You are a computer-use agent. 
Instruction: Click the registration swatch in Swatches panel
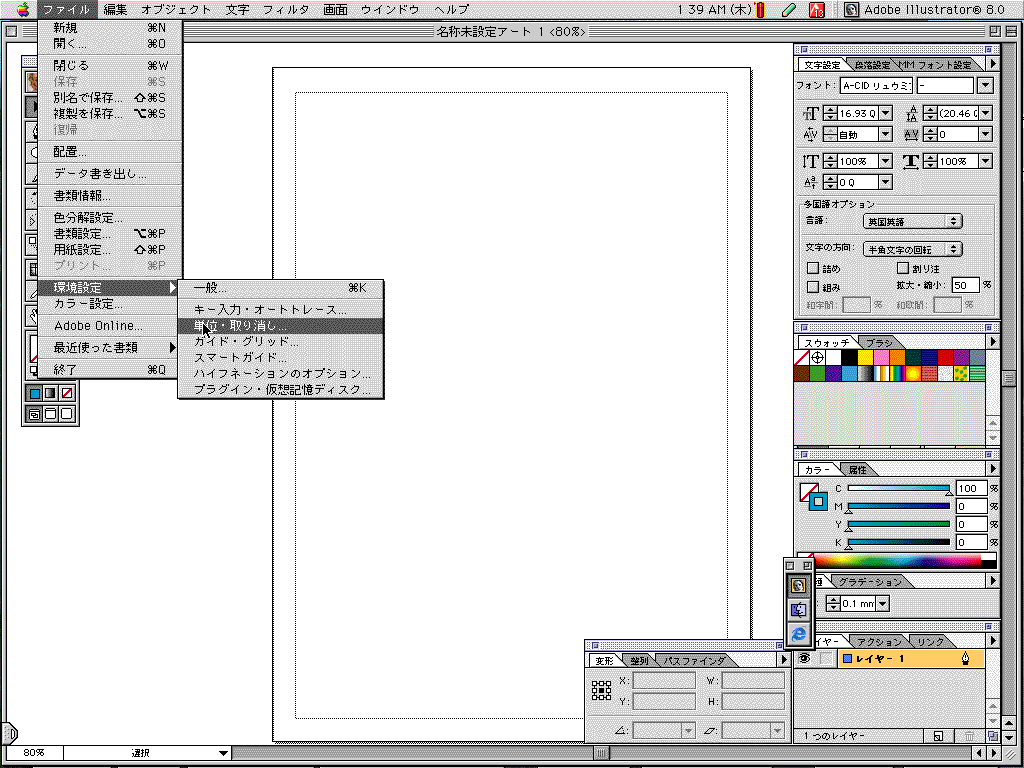tap(818, 357)
